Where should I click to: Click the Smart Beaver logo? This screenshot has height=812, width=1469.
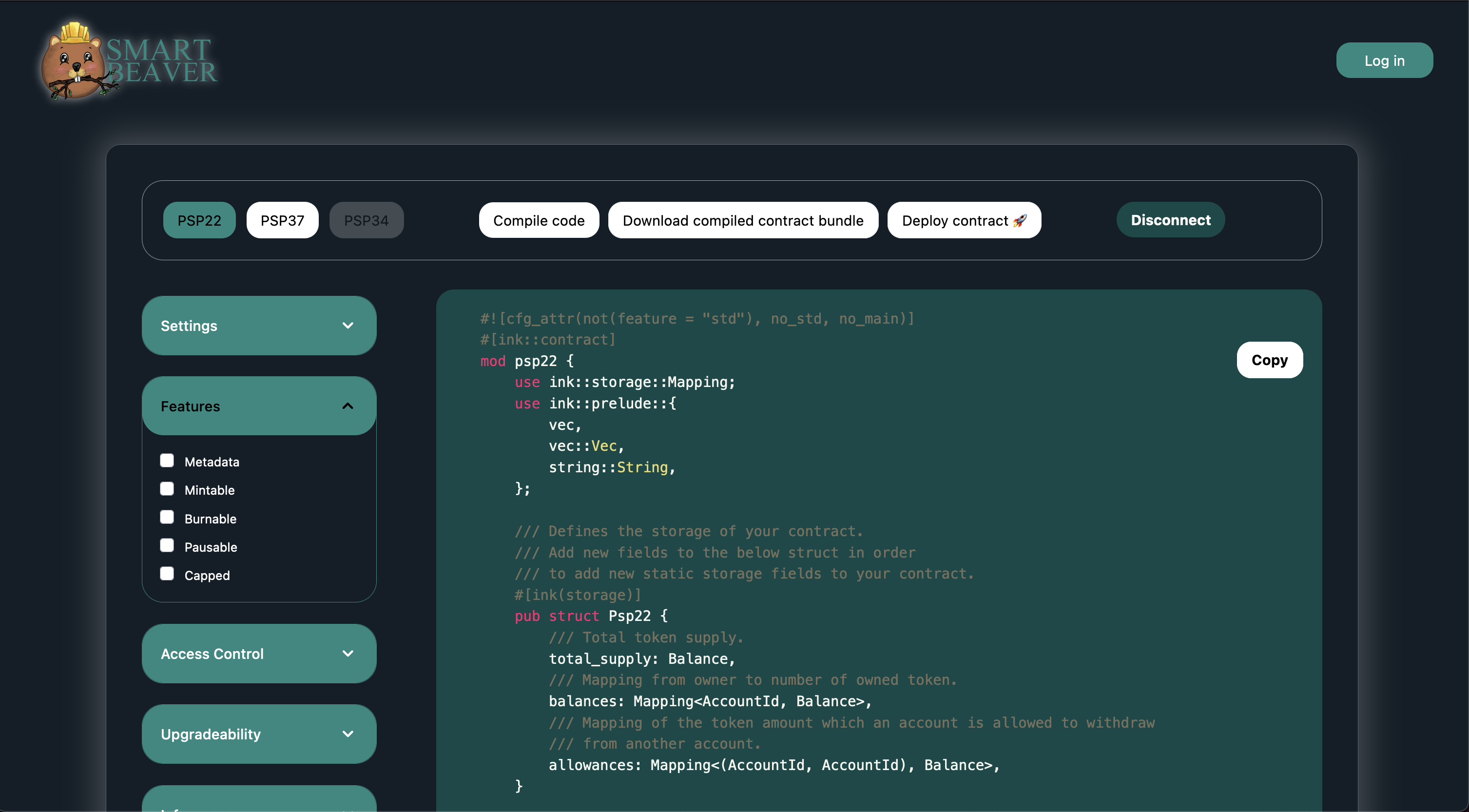point(129,61)
